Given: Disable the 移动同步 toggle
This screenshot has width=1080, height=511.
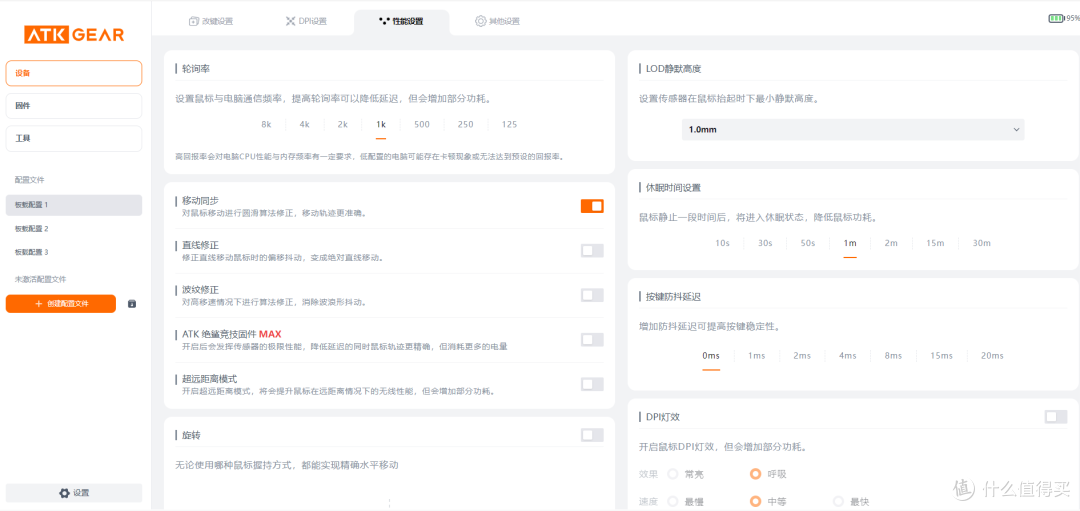Looking at the screenshot, I should tap(592, 206).
